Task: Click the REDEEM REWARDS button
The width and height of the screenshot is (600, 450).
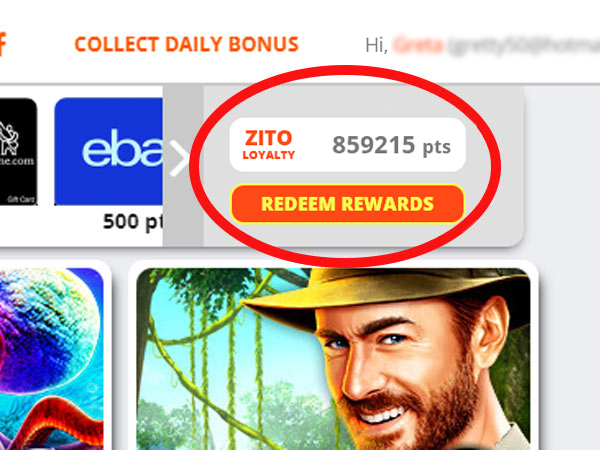Action: click(x=347, y=204)
